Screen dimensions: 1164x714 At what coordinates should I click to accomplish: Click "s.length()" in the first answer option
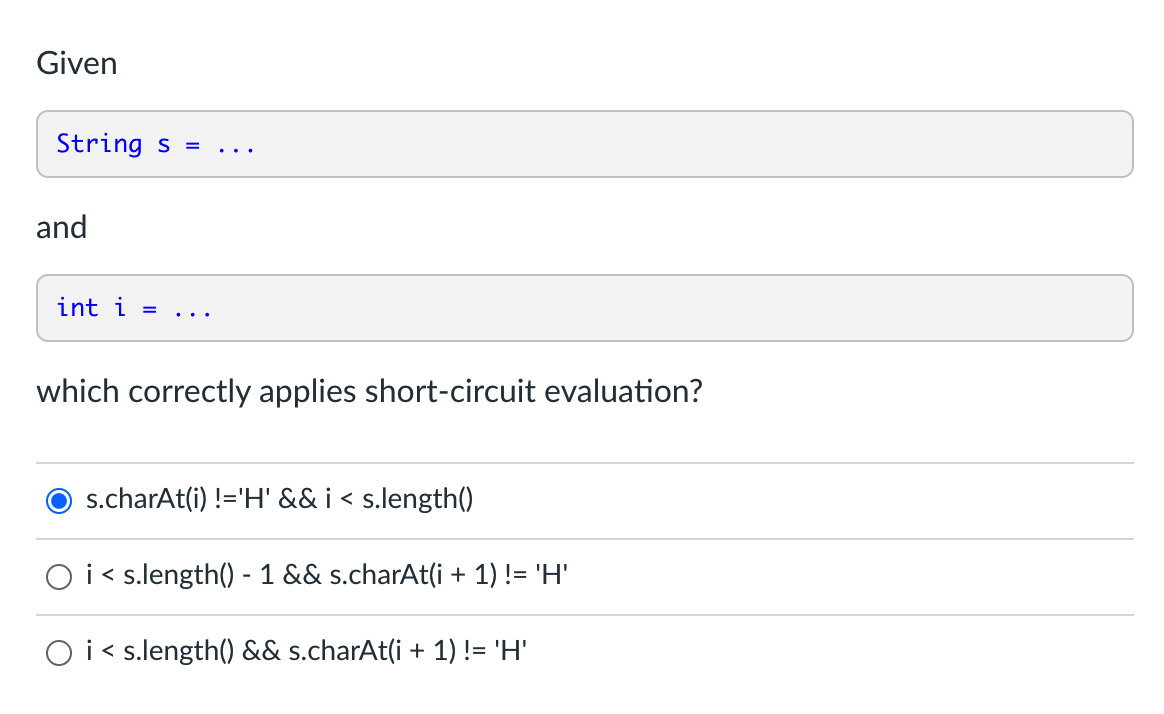(417, 499)
